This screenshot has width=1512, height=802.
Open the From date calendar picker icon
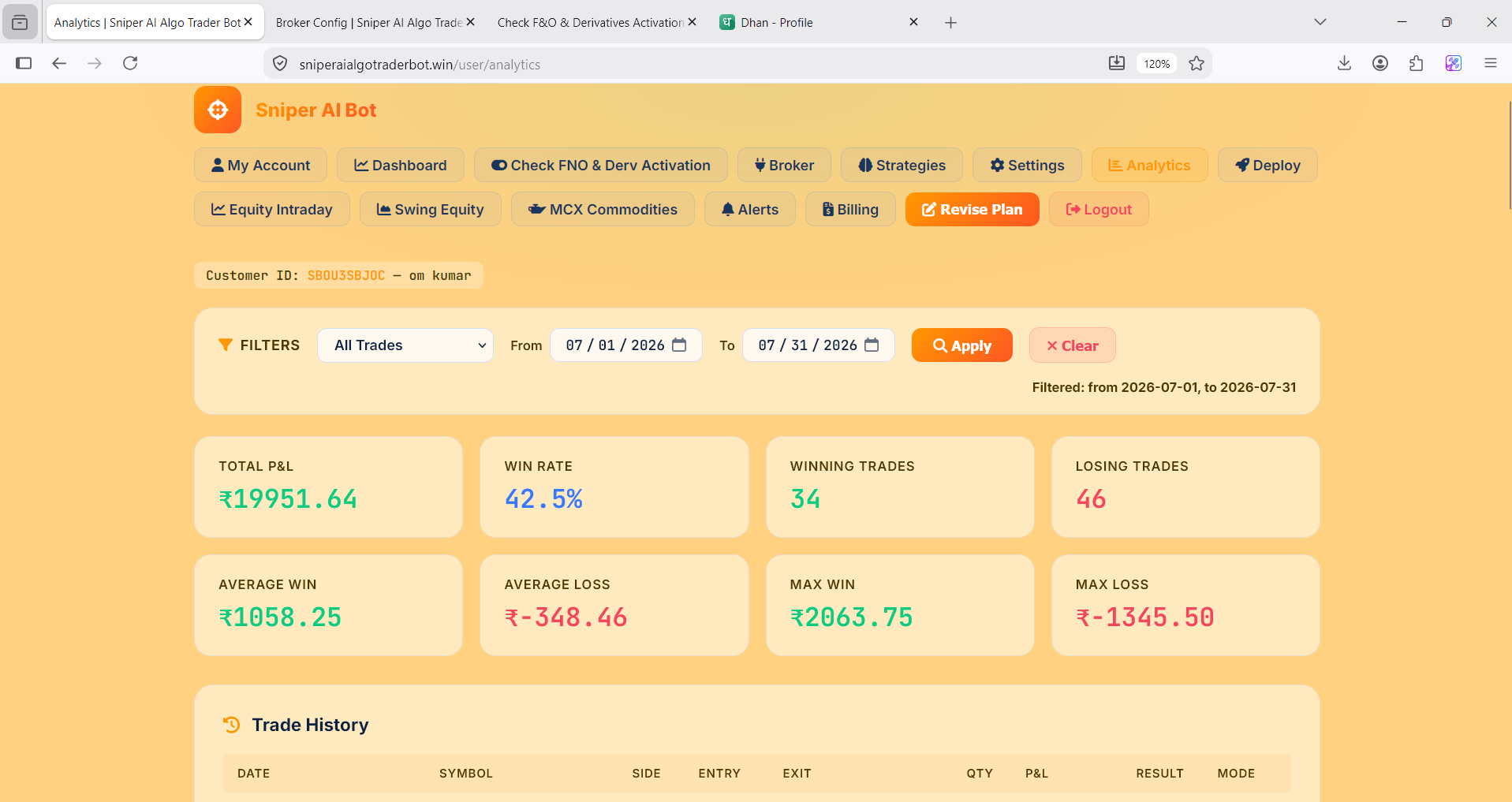pyautogui.click(x=679, y=345)
